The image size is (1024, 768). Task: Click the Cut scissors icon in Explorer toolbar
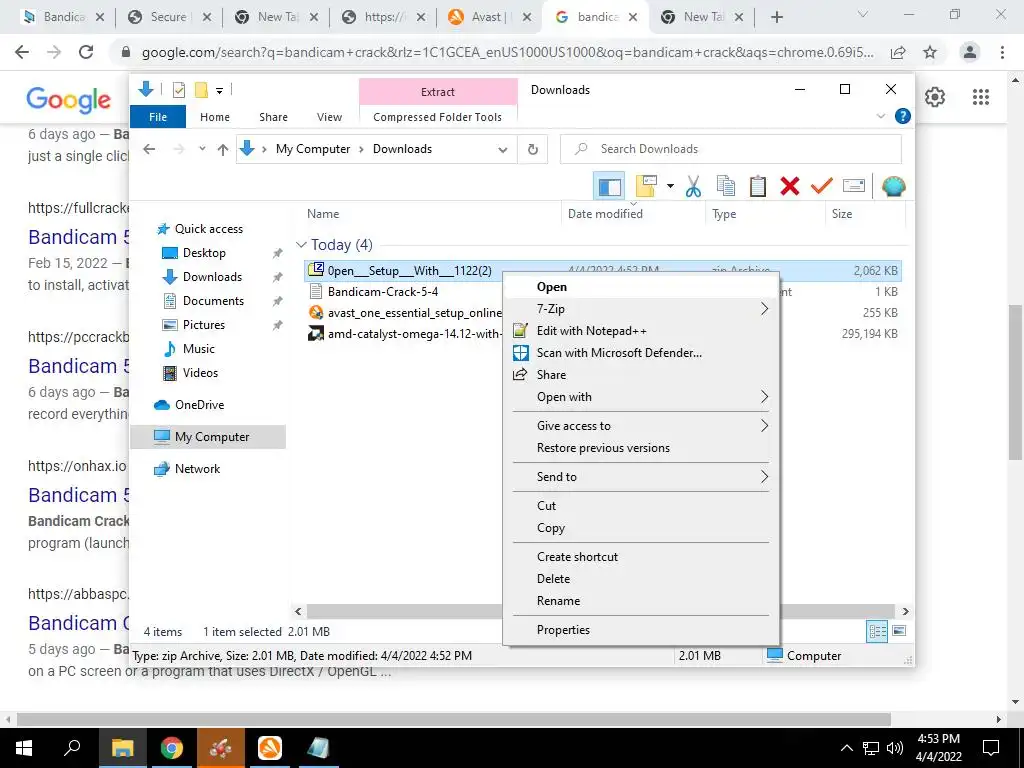coord(693,186)
